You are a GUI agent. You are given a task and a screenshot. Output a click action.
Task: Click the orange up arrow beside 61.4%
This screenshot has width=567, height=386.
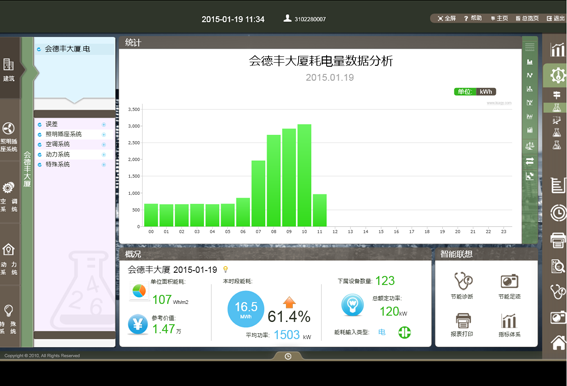289,302
